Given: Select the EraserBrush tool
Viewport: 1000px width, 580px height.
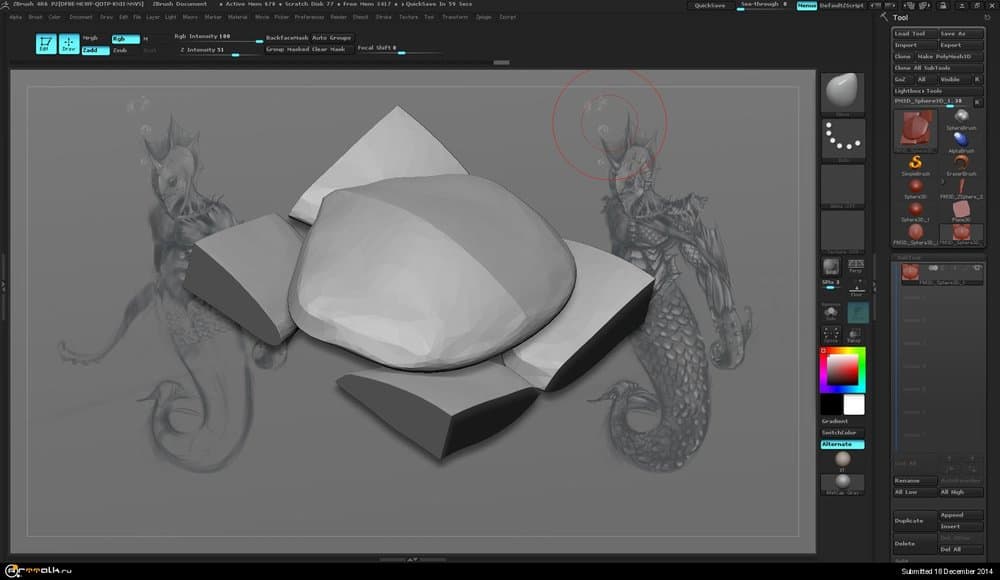Looking at the screenshot, I should click(961, 163).
